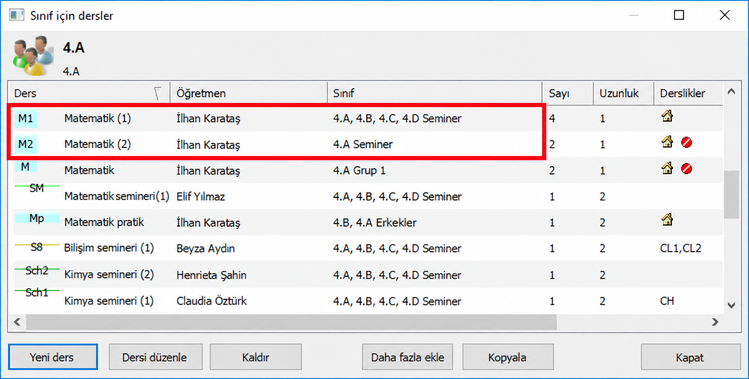749x379 pixels.
Task: Click the Mp subject badge icon
Action: (37, 218)
